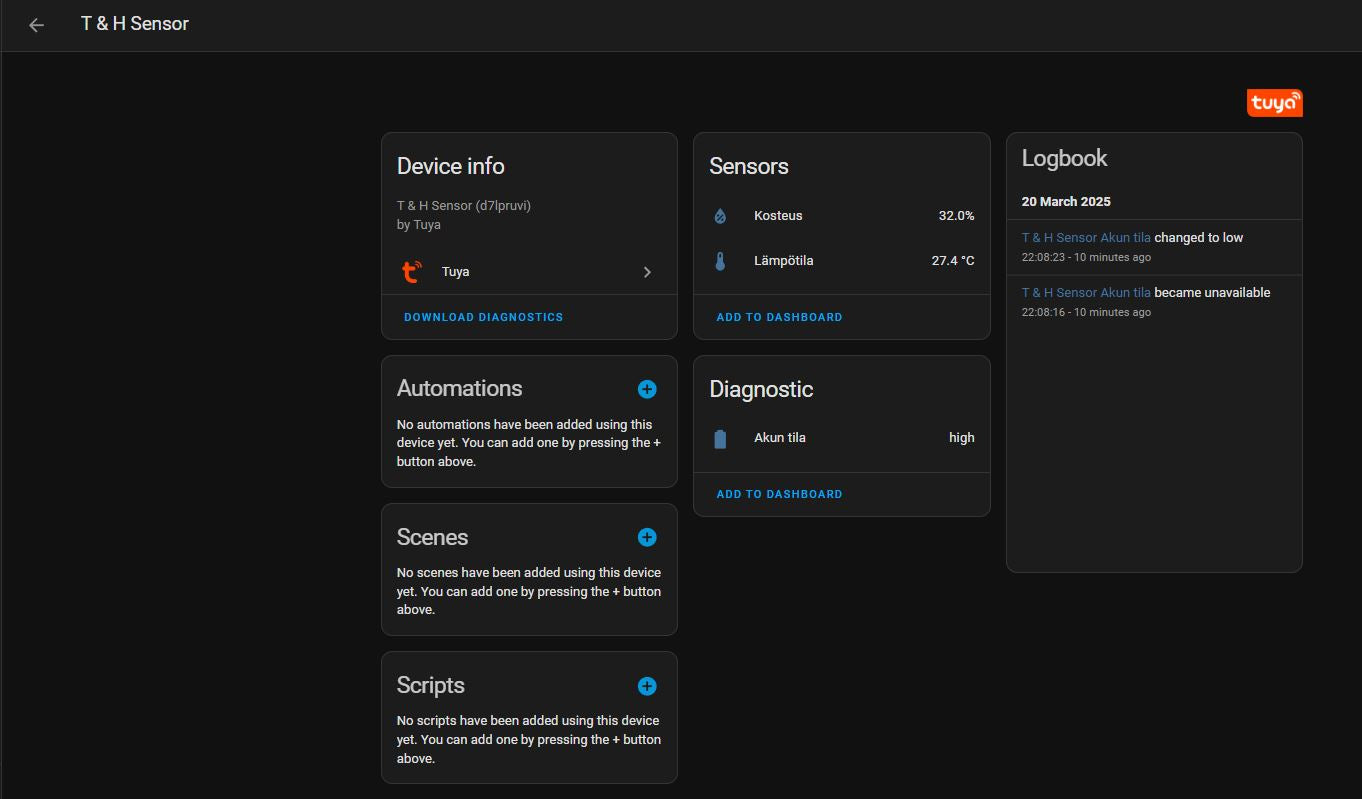Viewport: 1362px width, 799px height.
Task: Add a new script with plus icon
Action: [x=647, y=686]
